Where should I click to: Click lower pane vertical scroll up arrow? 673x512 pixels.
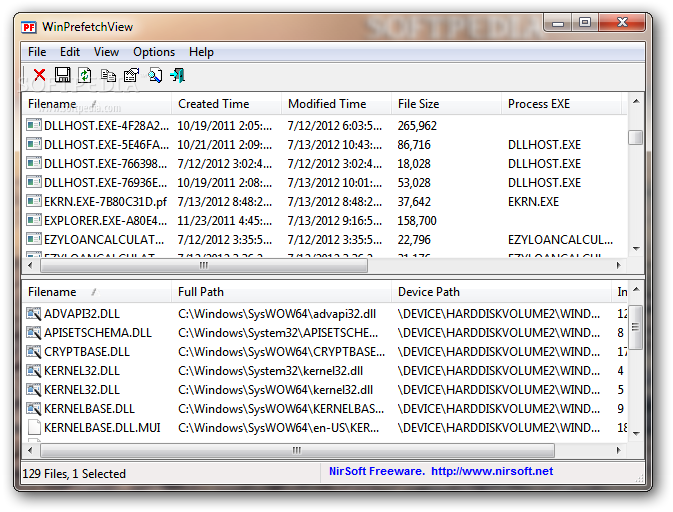click(636, 290)
